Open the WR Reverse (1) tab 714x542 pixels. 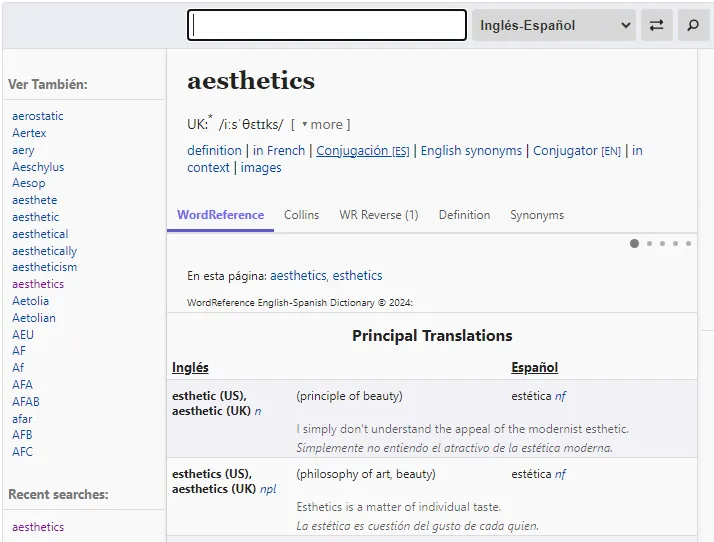pyautogui.click(x=378, y=215)
